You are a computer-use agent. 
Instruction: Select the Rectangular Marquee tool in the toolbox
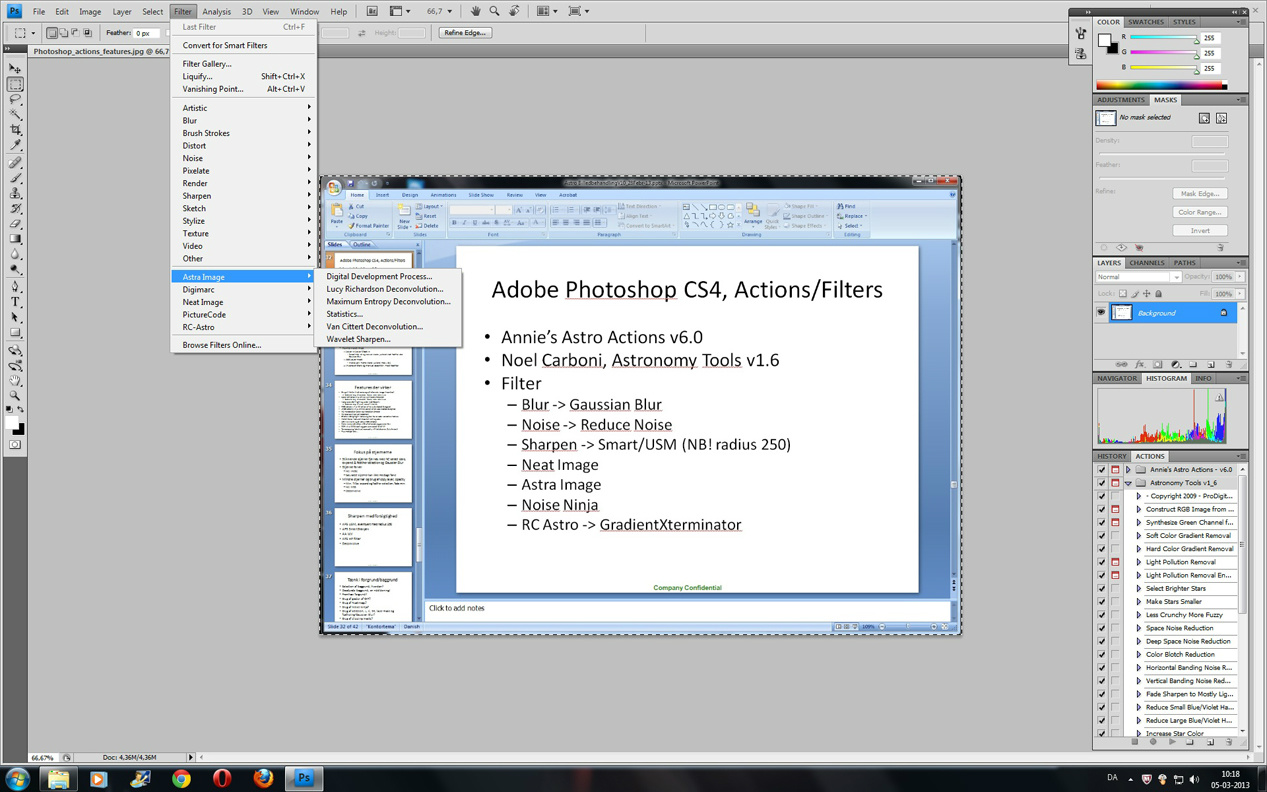pos(15,85)
